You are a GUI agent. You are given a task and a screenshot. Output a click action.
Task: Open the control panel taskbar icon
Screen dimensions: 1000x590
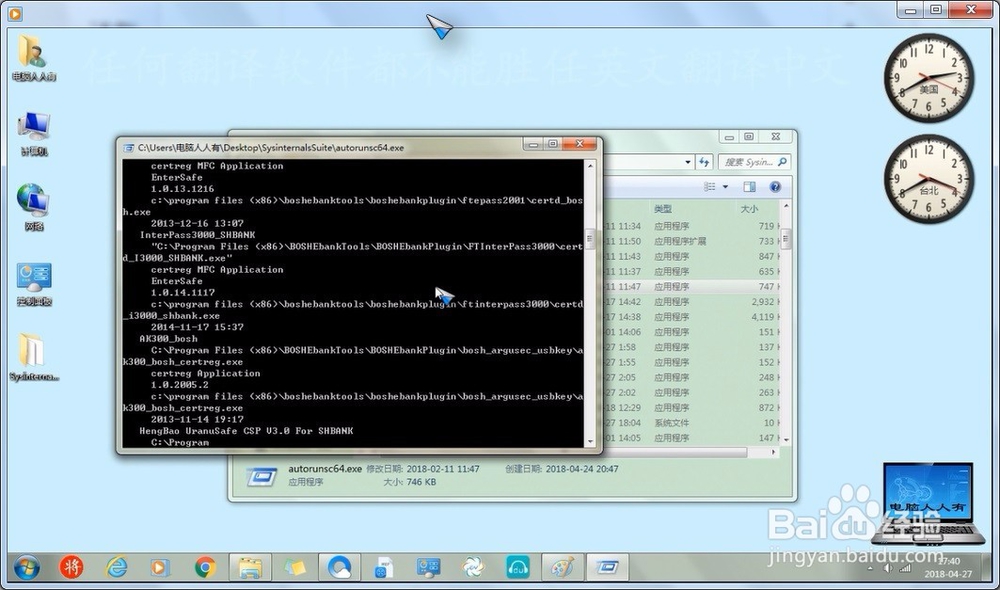(x=428, y=566)
